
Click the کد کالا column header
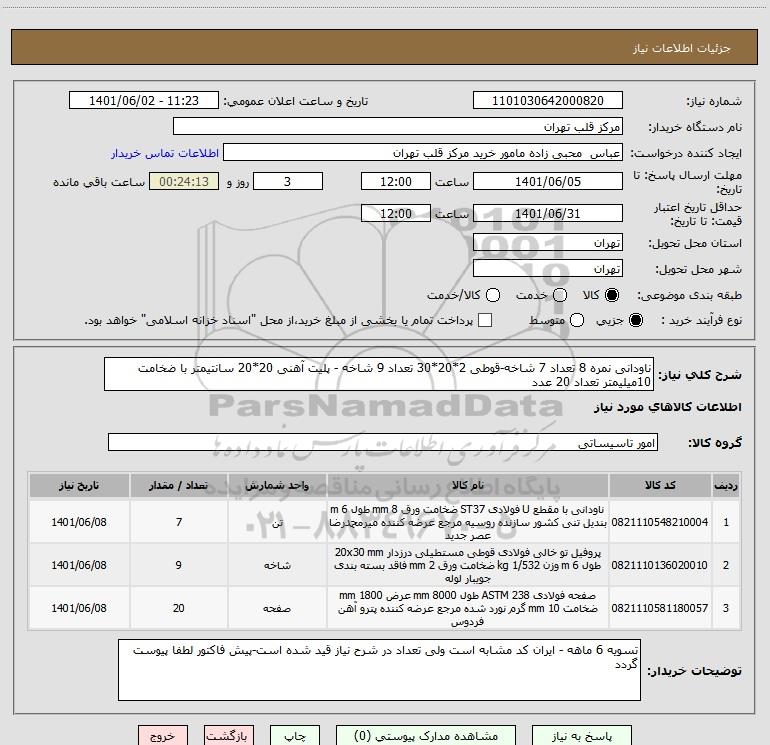tap(660, 486)
